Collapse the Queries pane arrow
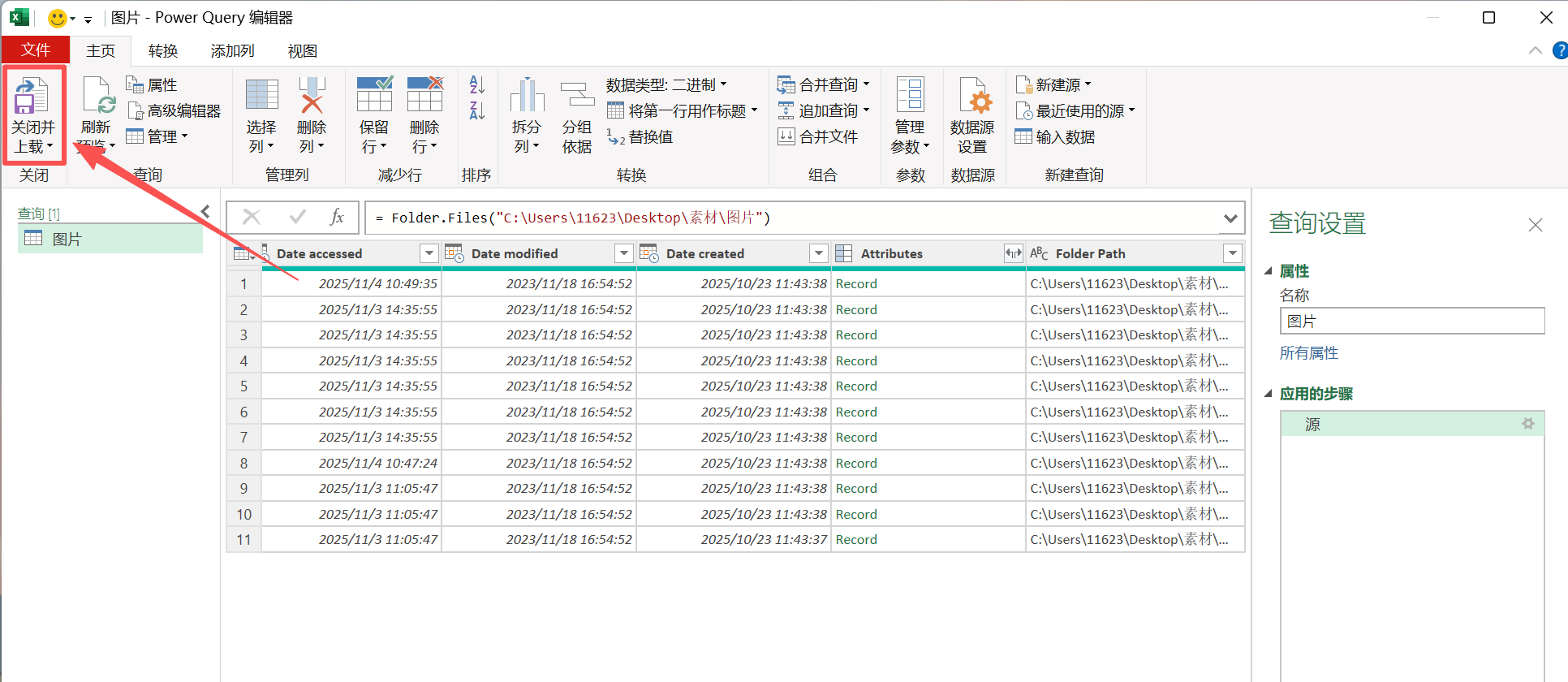 coord(206,212)
